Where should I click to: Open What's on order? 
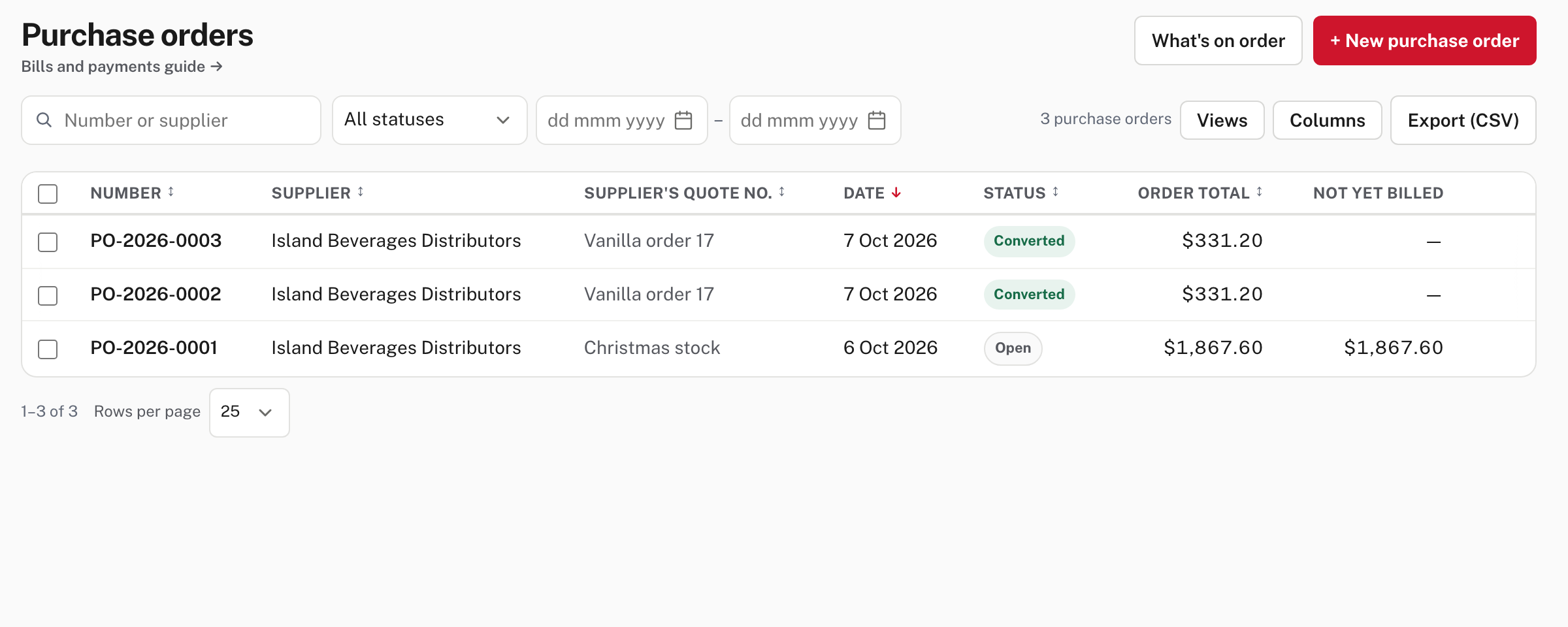[1218, 40]
